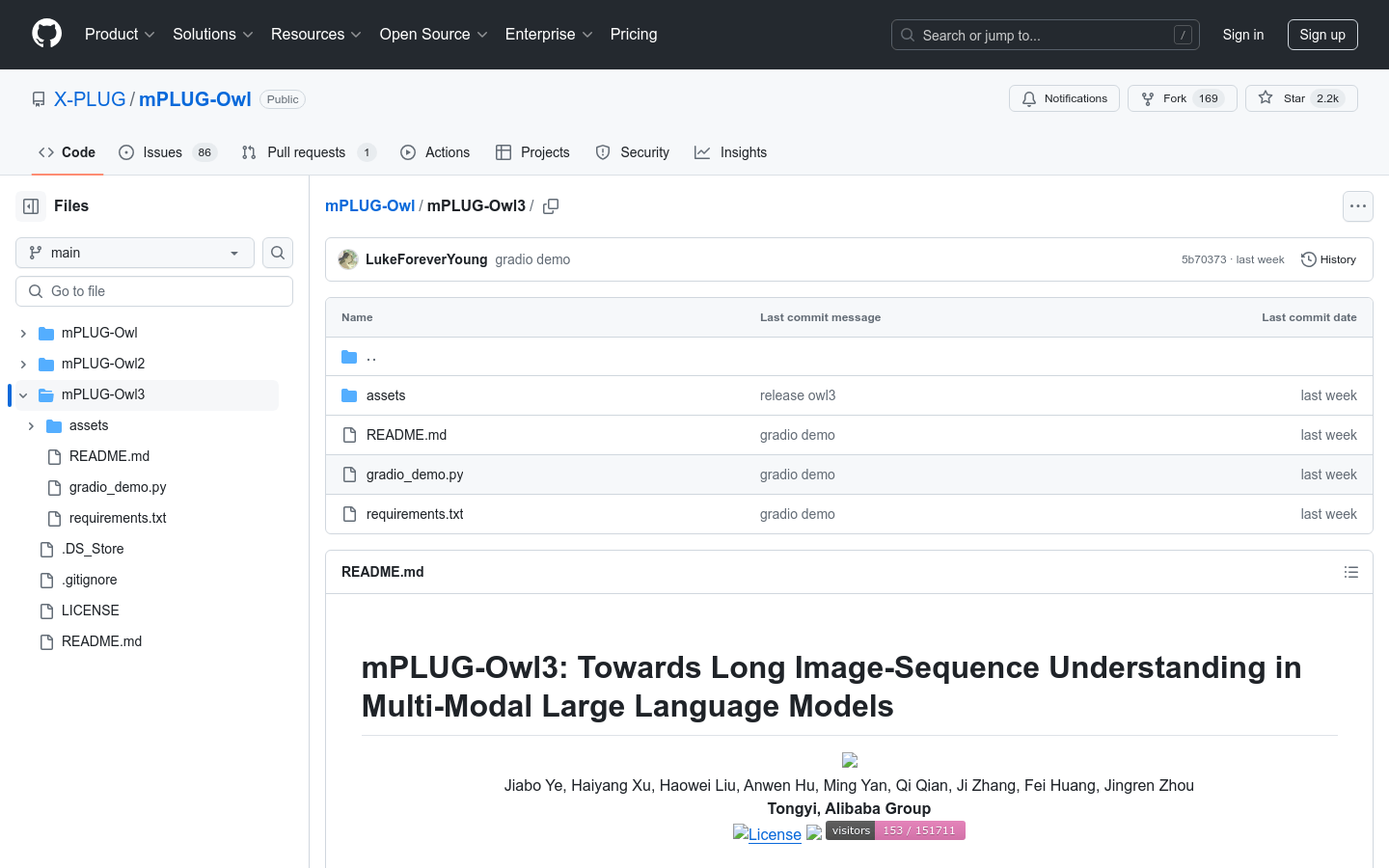Open the GitHub homepage logo
Viewport: 1389px width, 868px height.
[46, 34]
